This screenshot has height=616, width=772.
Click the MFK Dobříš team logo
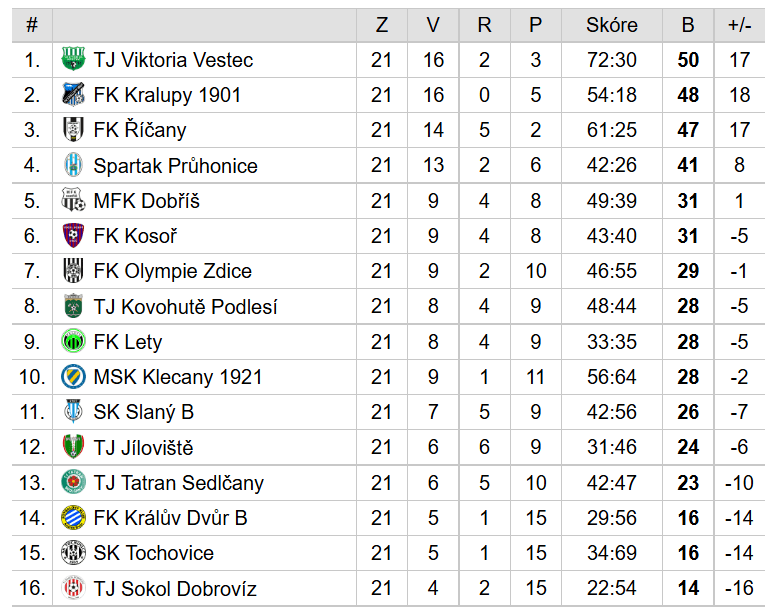click(74, 201)
